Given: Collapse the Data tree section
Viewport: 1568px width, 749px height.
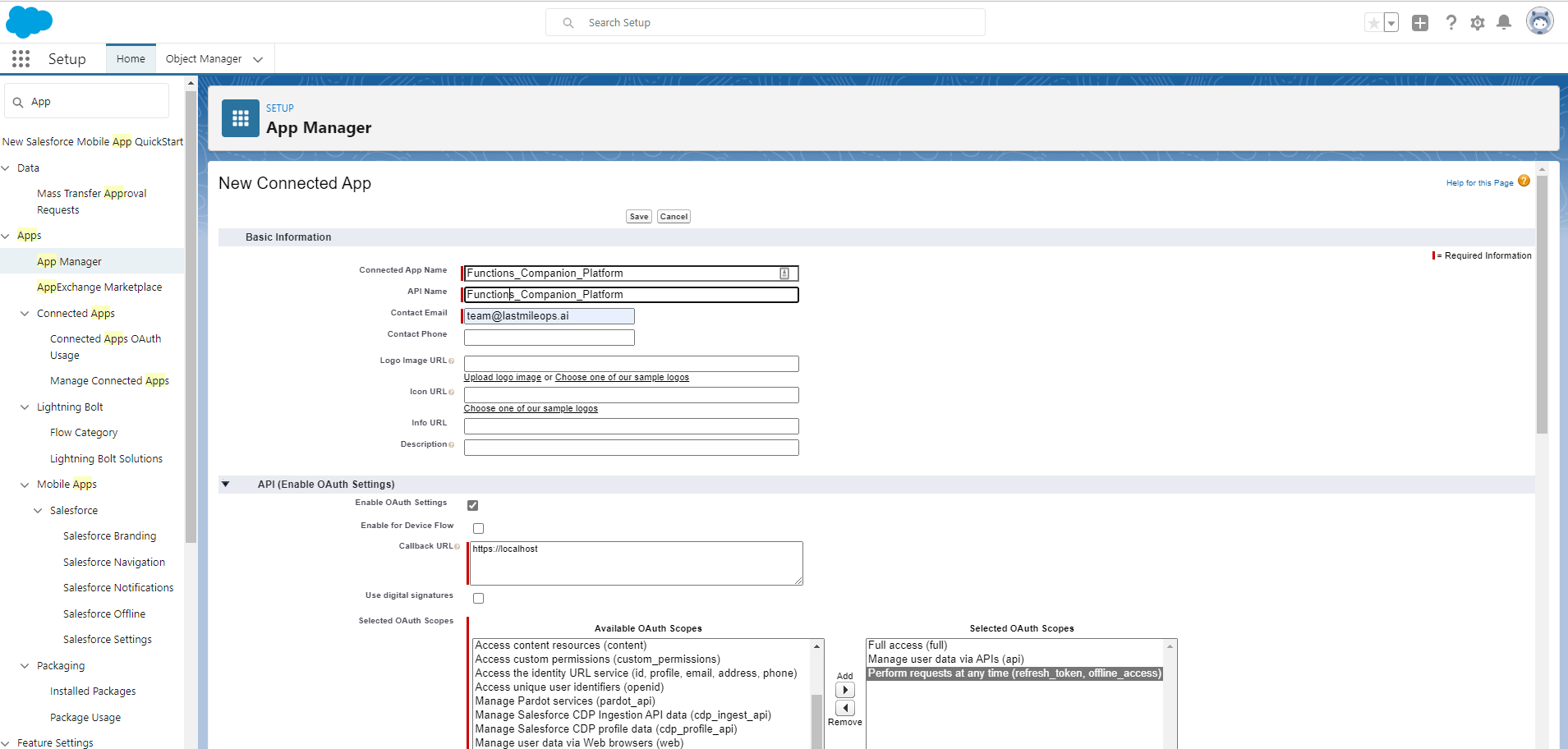Looking at the screenshot, I should tap(6, 168).
